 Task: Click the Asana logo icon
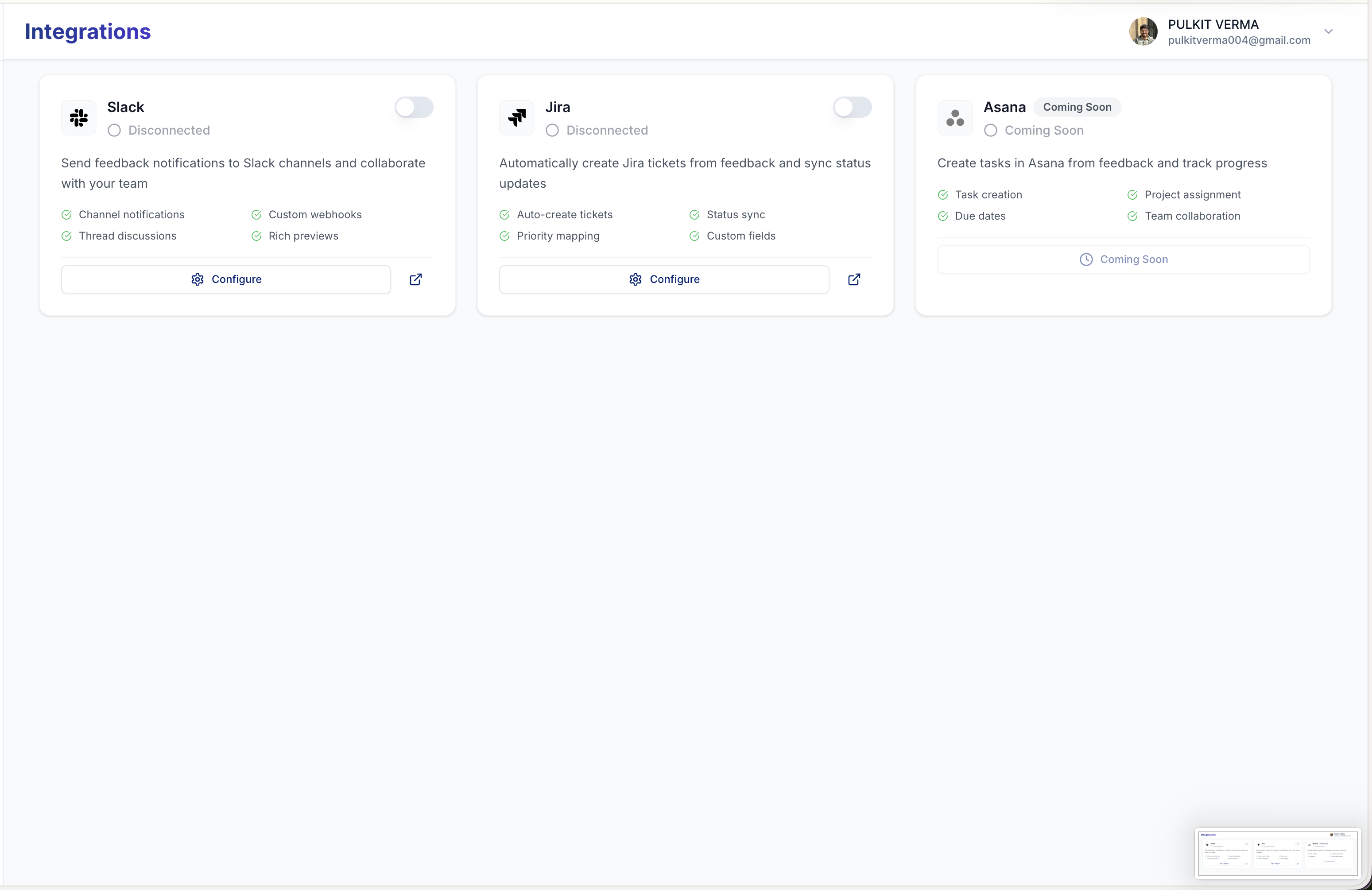[955, 118]
